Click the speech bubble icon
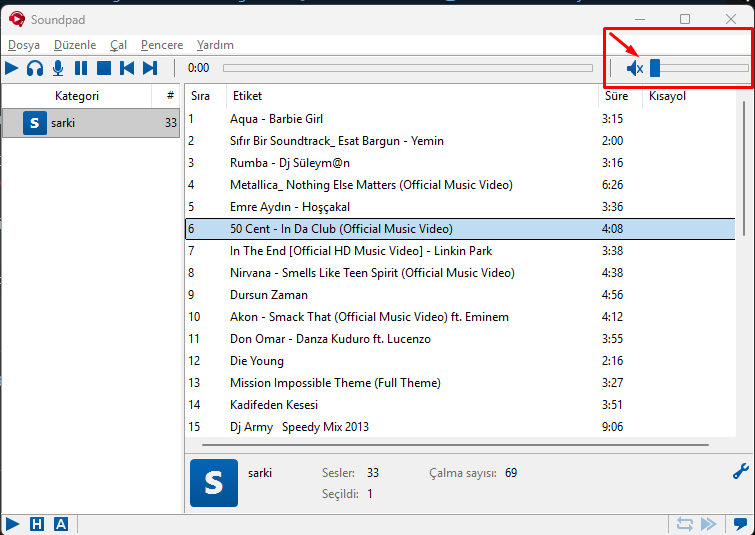755x535 pixels. (x=741, y=524)
